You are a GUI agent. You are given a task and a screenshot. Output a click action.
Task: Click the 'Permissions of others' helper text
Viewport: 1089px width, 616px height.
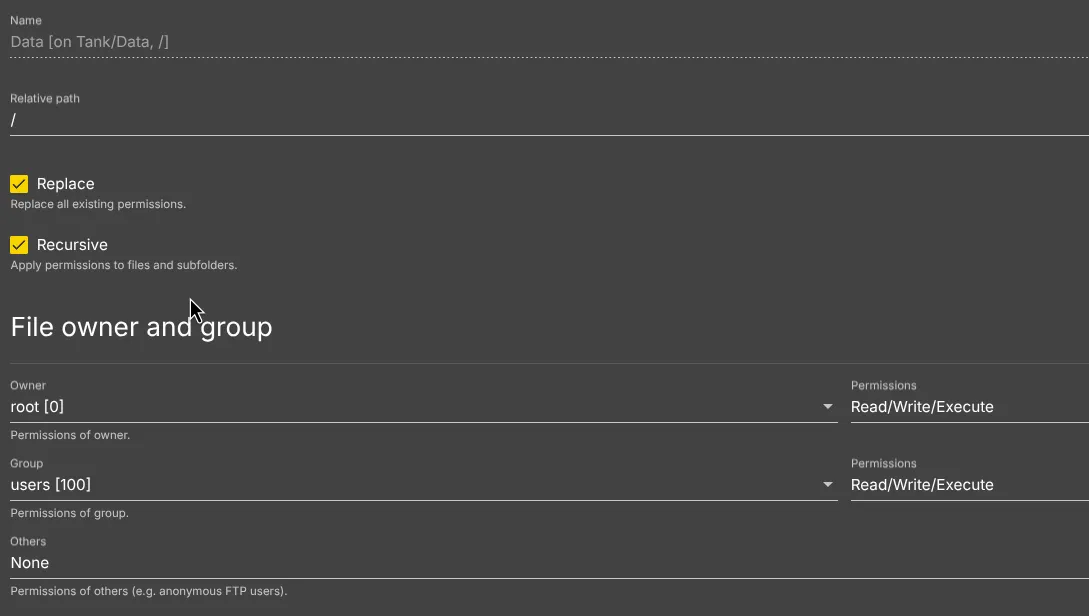(148, 591)
